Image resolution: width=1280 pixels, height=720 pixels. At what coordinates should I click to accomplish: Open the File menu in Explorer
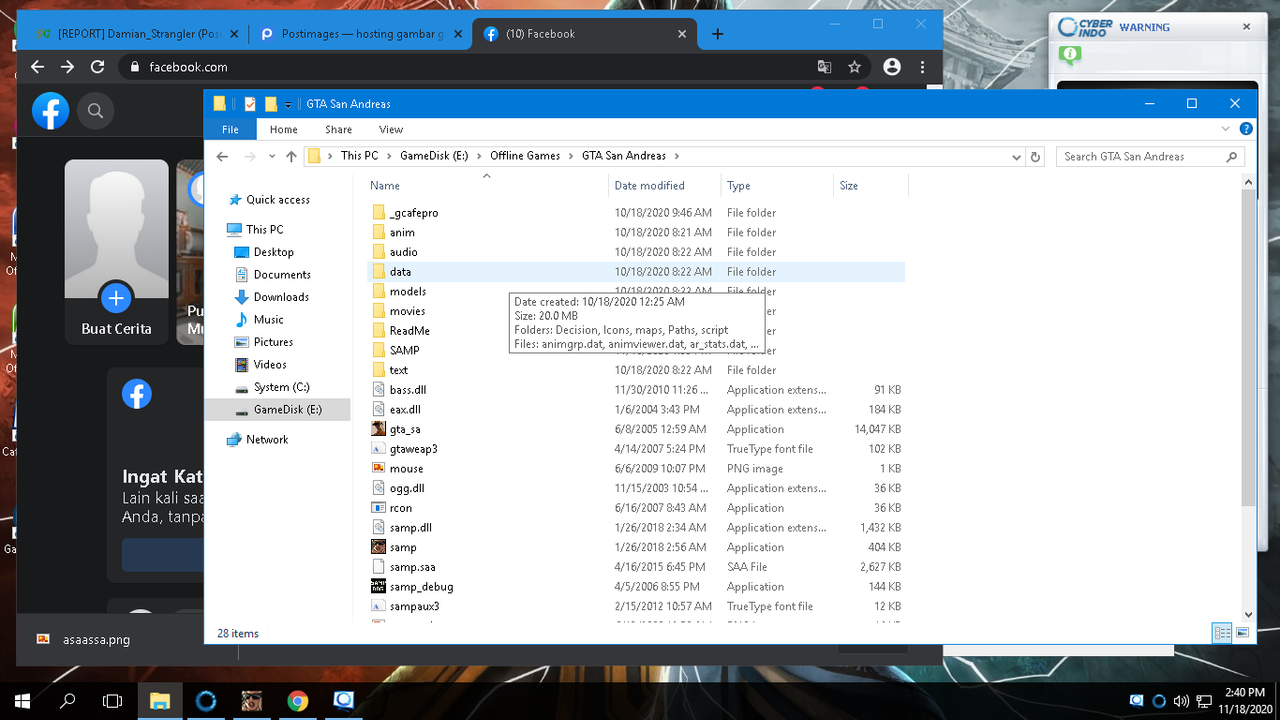tap(230, 129)
